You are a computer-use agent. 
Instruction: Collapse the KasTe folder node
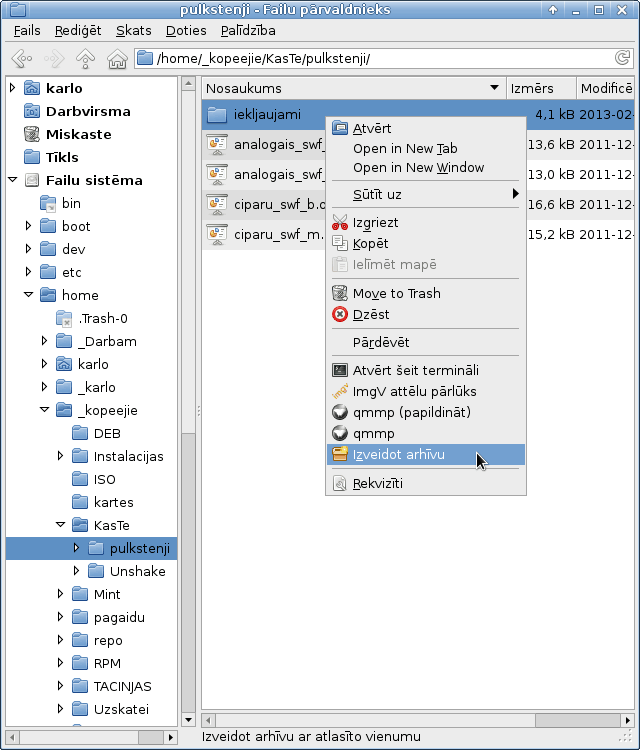tap(60, 525)
